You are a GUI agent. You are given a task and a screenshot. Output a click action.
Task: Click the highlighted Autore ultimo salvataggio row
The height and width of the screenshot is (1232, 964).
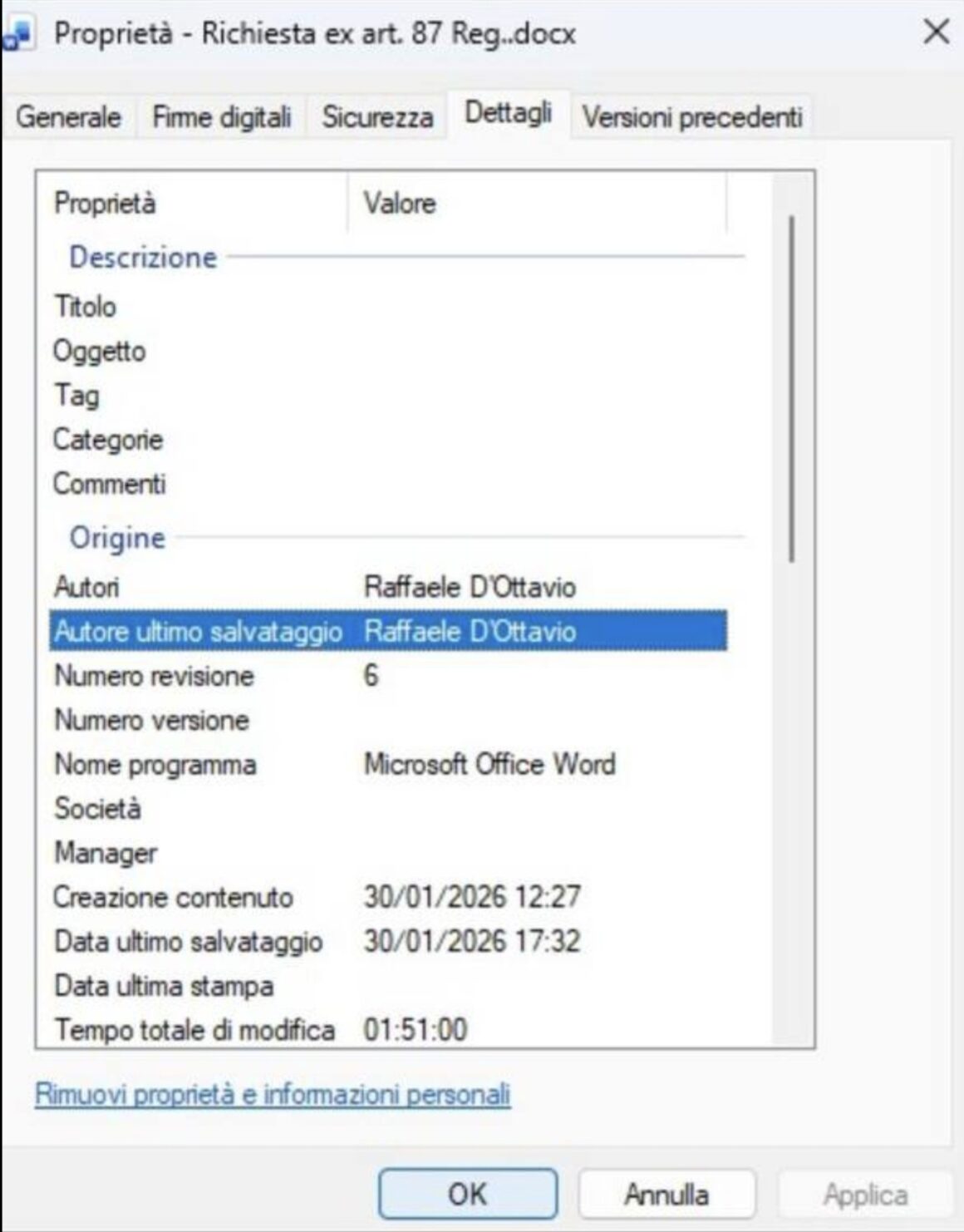[387, 632]
